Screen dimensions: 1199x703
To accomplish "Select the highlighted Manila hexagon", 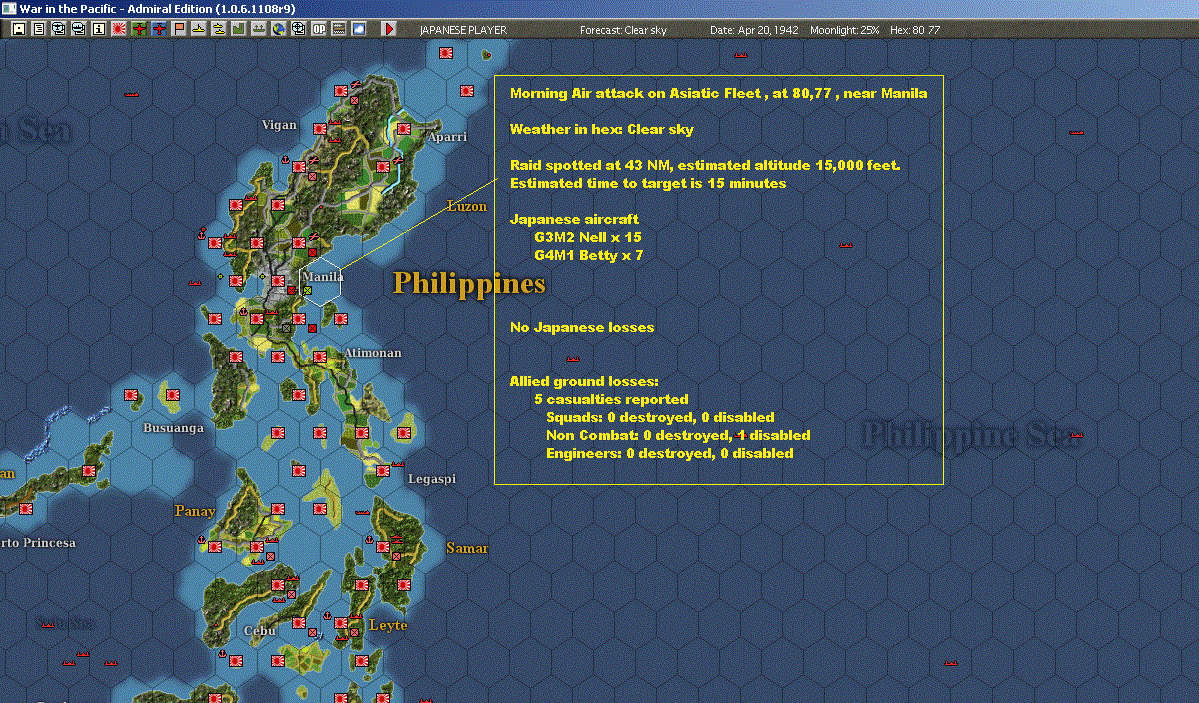I will 320,282.
